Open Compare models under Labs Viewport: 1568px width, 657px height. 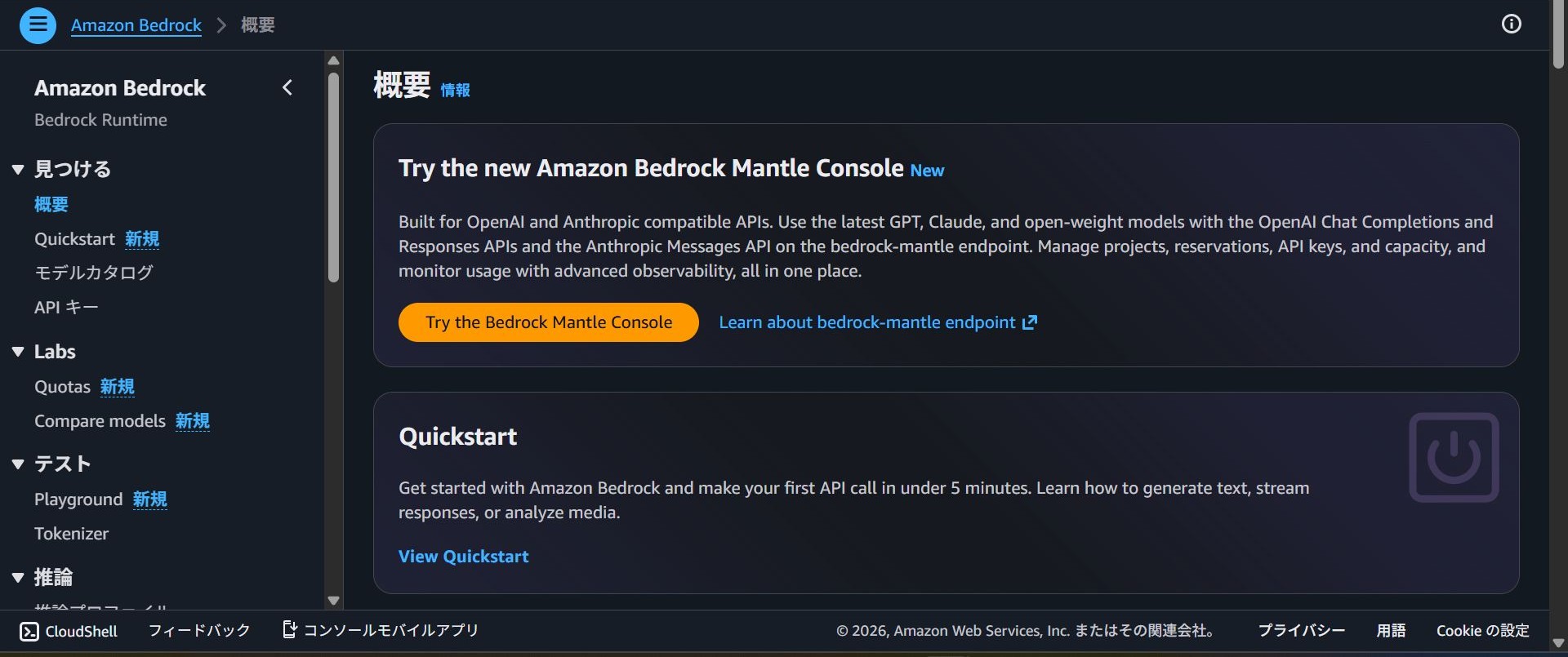coord(100,421)
